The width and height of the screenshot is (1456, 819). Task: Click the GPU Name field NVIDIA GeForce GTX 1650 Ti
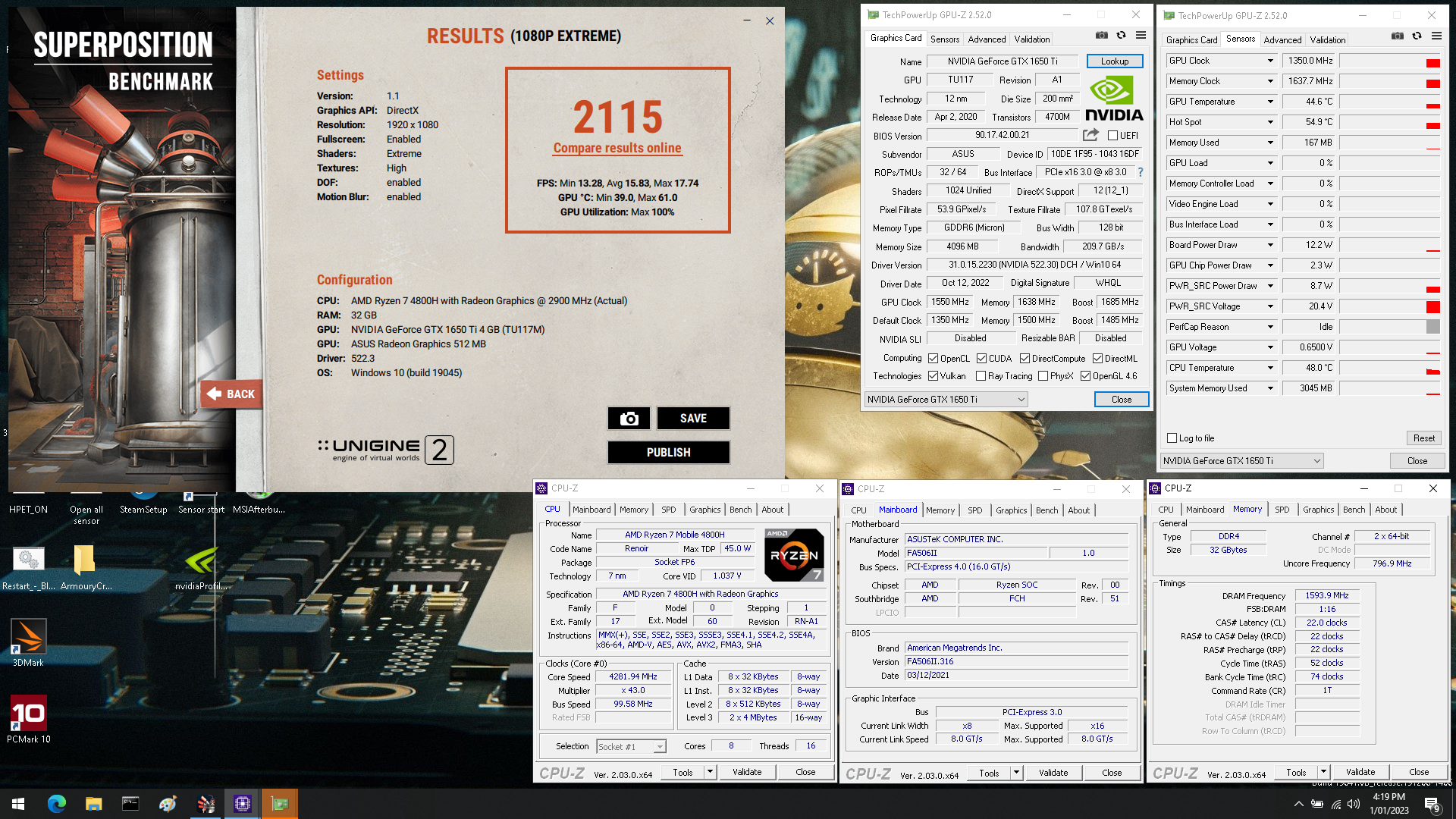click(1003, 61)
